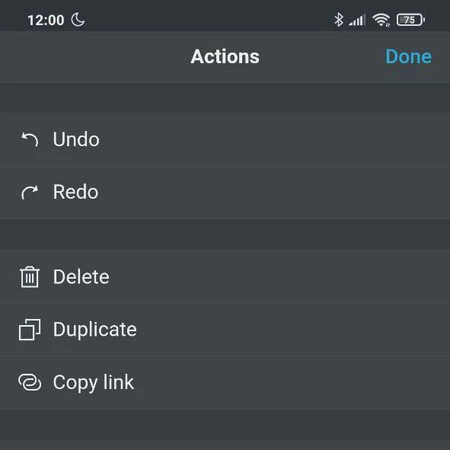Choose Duplicate from the actions list
Screen dimensions: 450x450
click(x=225, y=329)
